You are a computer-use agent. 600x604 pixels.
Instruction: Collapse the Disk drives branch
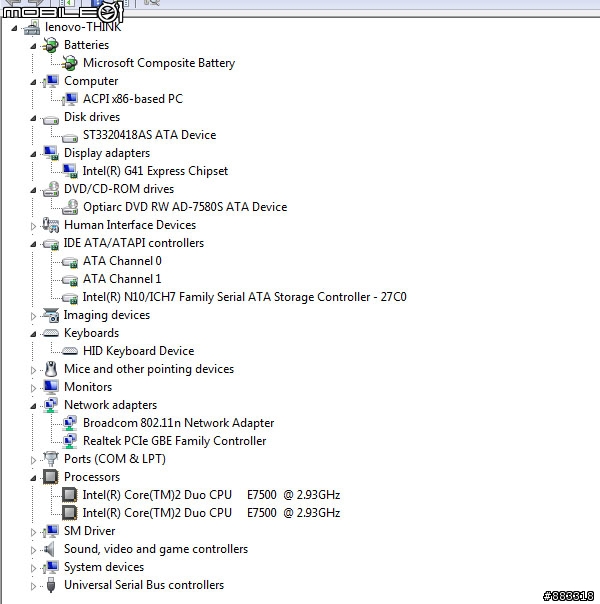tap(34, 118)
